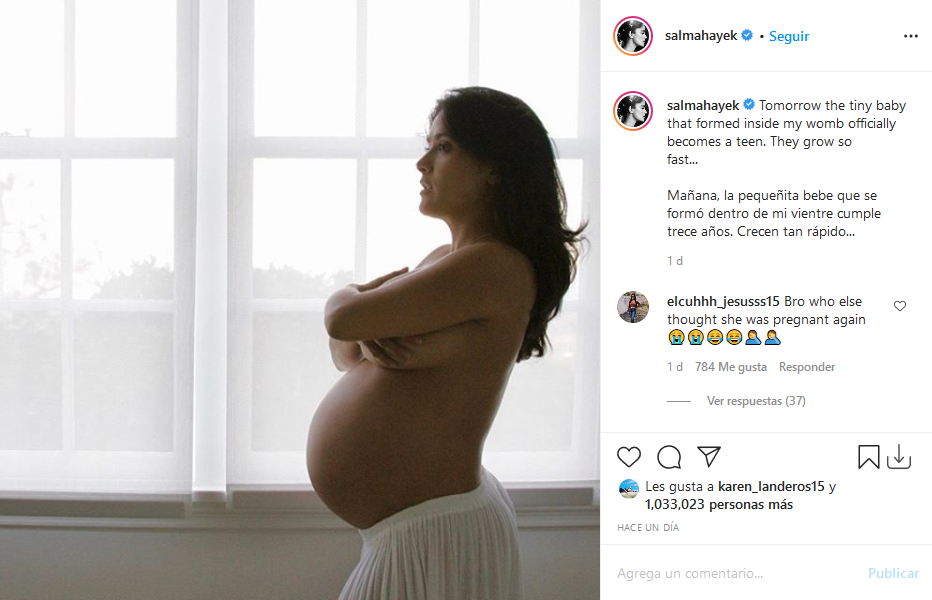Like the elcuhhh_jesusss15 comment
932x600 pixels.
pos(900,306)
